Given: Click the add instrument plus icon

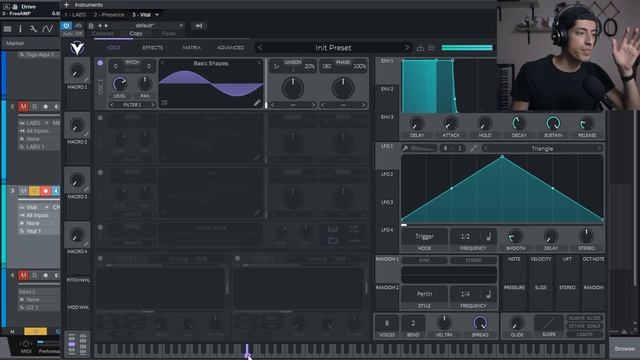Looking at the screenshot, I should click(67, 5).
